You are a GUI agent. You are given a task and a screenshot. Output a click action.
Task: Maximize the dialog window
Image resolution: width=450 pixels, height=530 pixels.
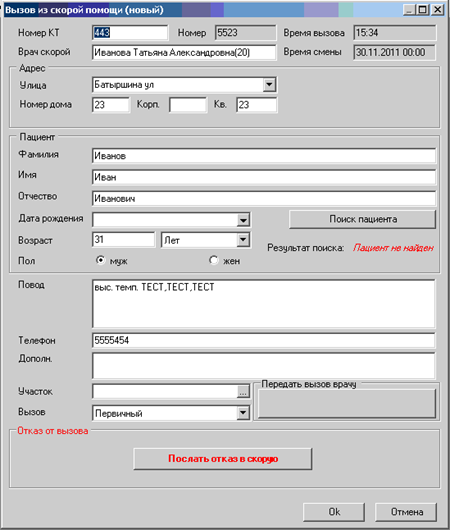[423, 9]
